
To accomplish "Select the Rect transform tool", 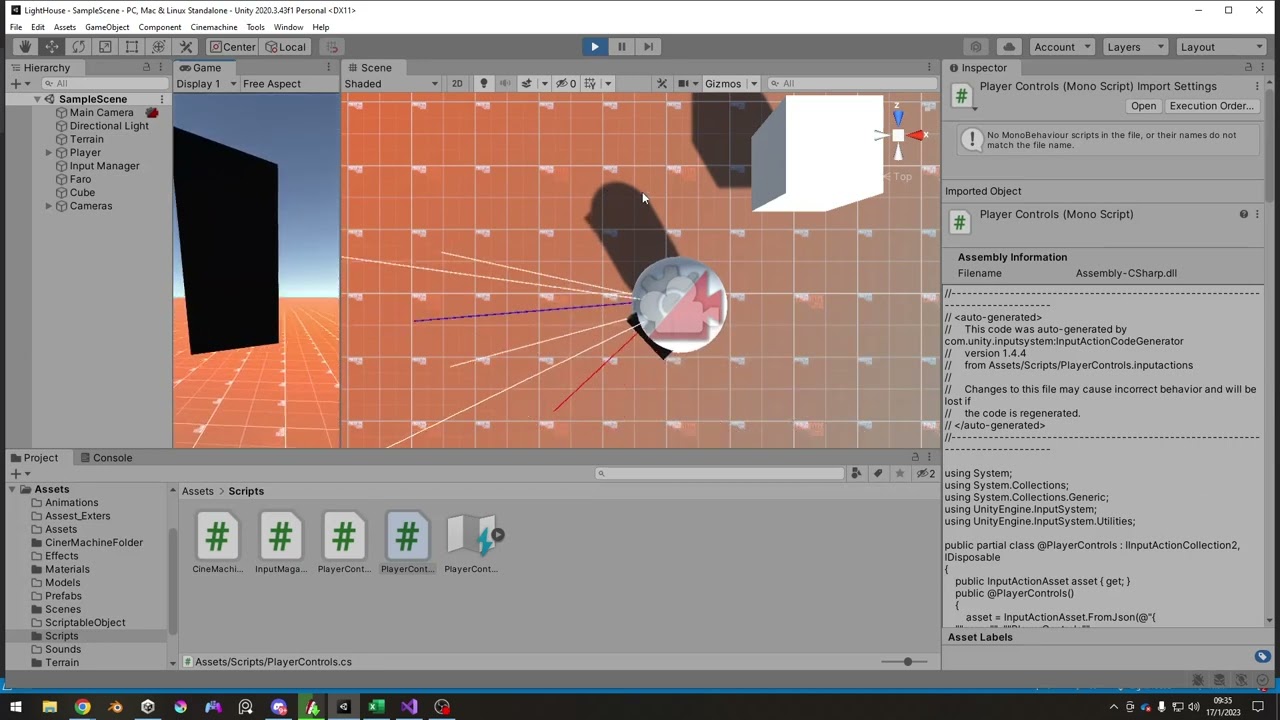I will (132, 47).
